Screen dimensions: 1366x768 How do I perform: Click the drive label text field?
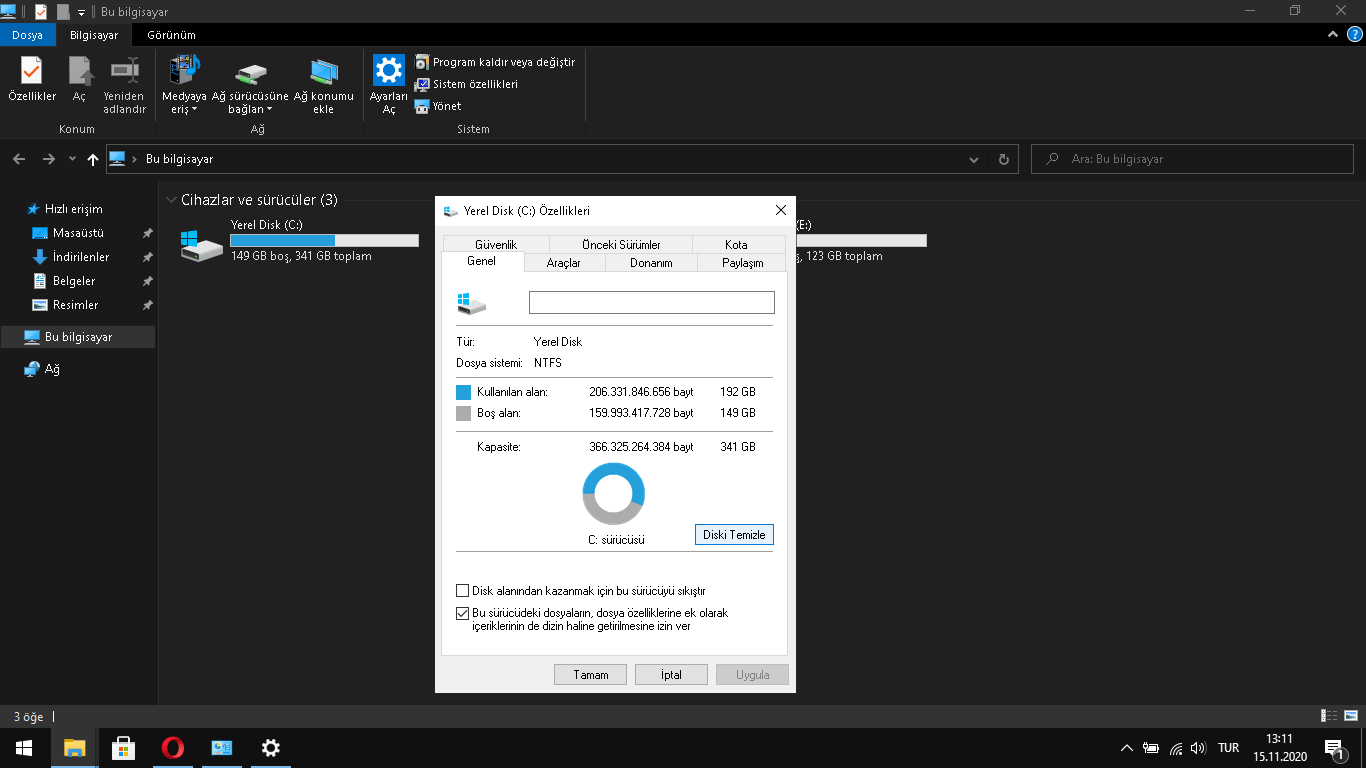pos(651,302)
